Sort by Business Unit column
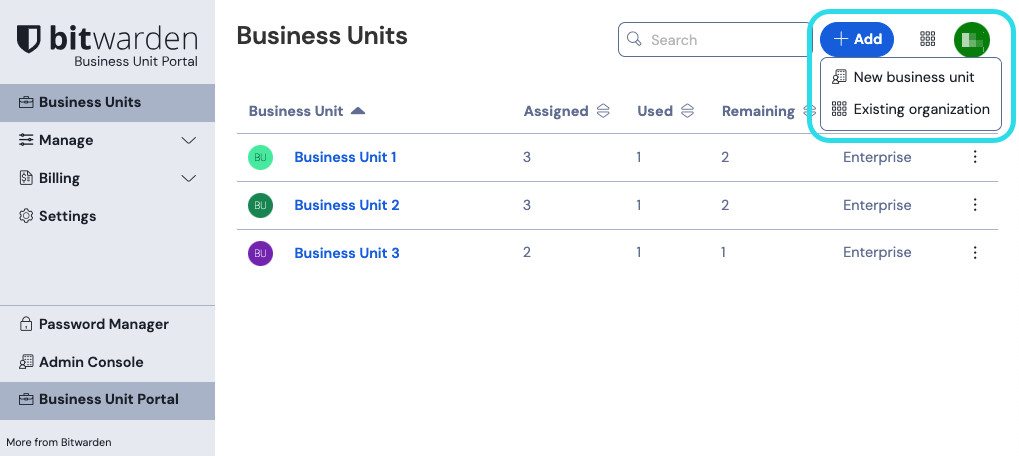Screen dimensions: 1019x456 click(x=306, y=111)
